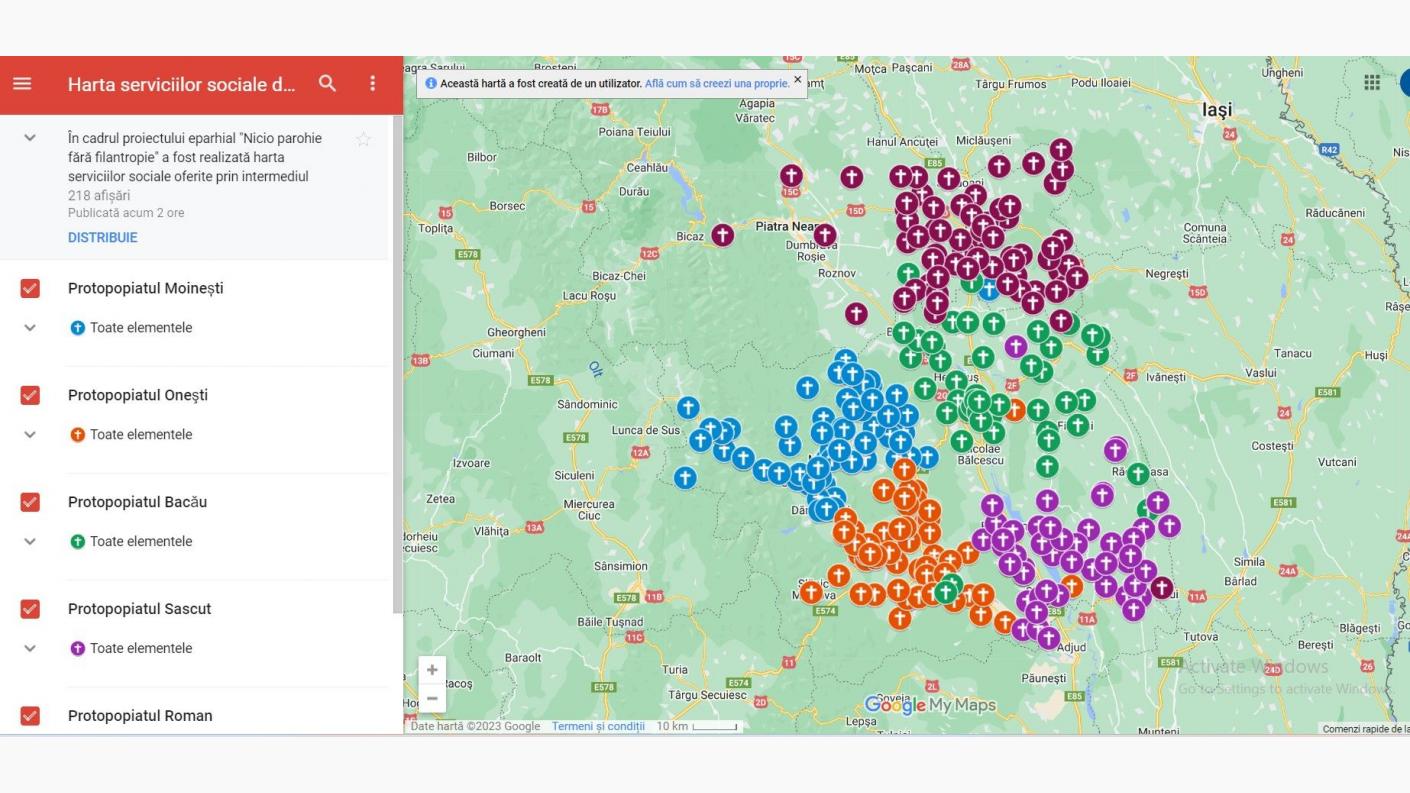Image resolution: width=1410 pixels, height=793 pixels.
Task: Select the purple Protopopiatul Sascut legend marker icon
Action: [77, 648]
